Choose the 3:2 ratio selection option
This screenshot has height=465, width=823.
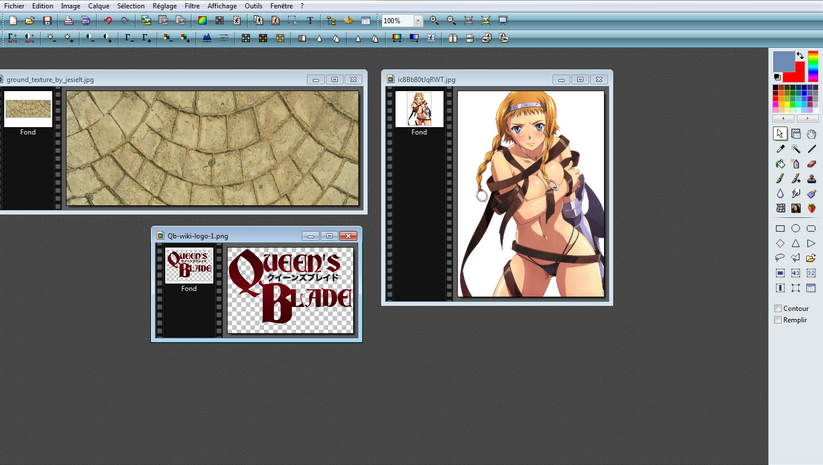pos(811,273)
